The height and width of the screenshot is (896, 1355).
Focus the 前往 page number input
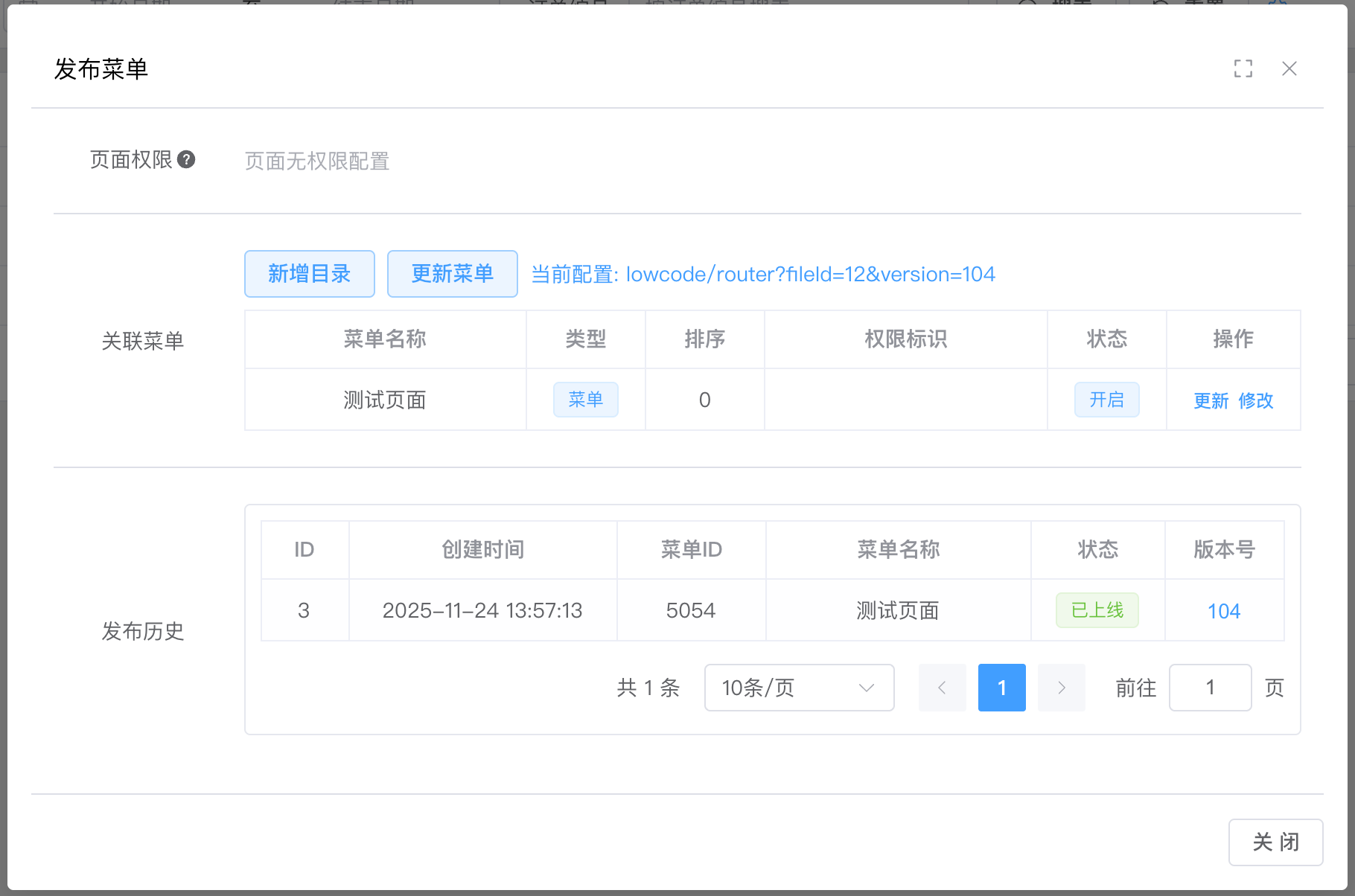1210,688
